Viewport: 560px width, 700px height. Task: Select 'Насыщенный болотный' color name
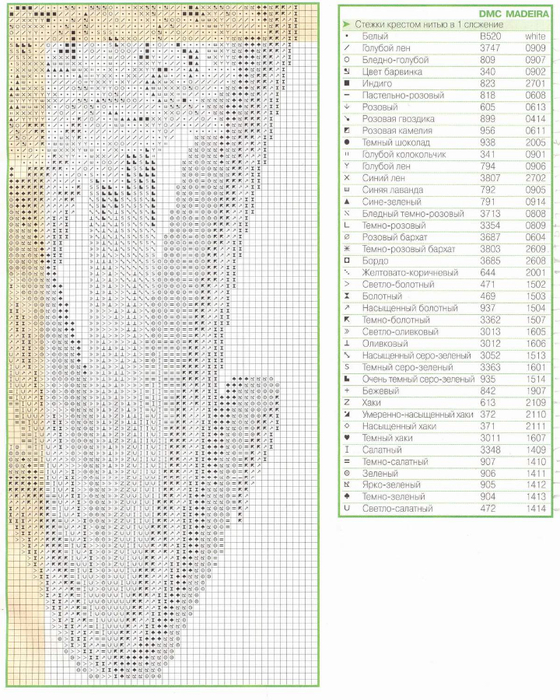410,308
